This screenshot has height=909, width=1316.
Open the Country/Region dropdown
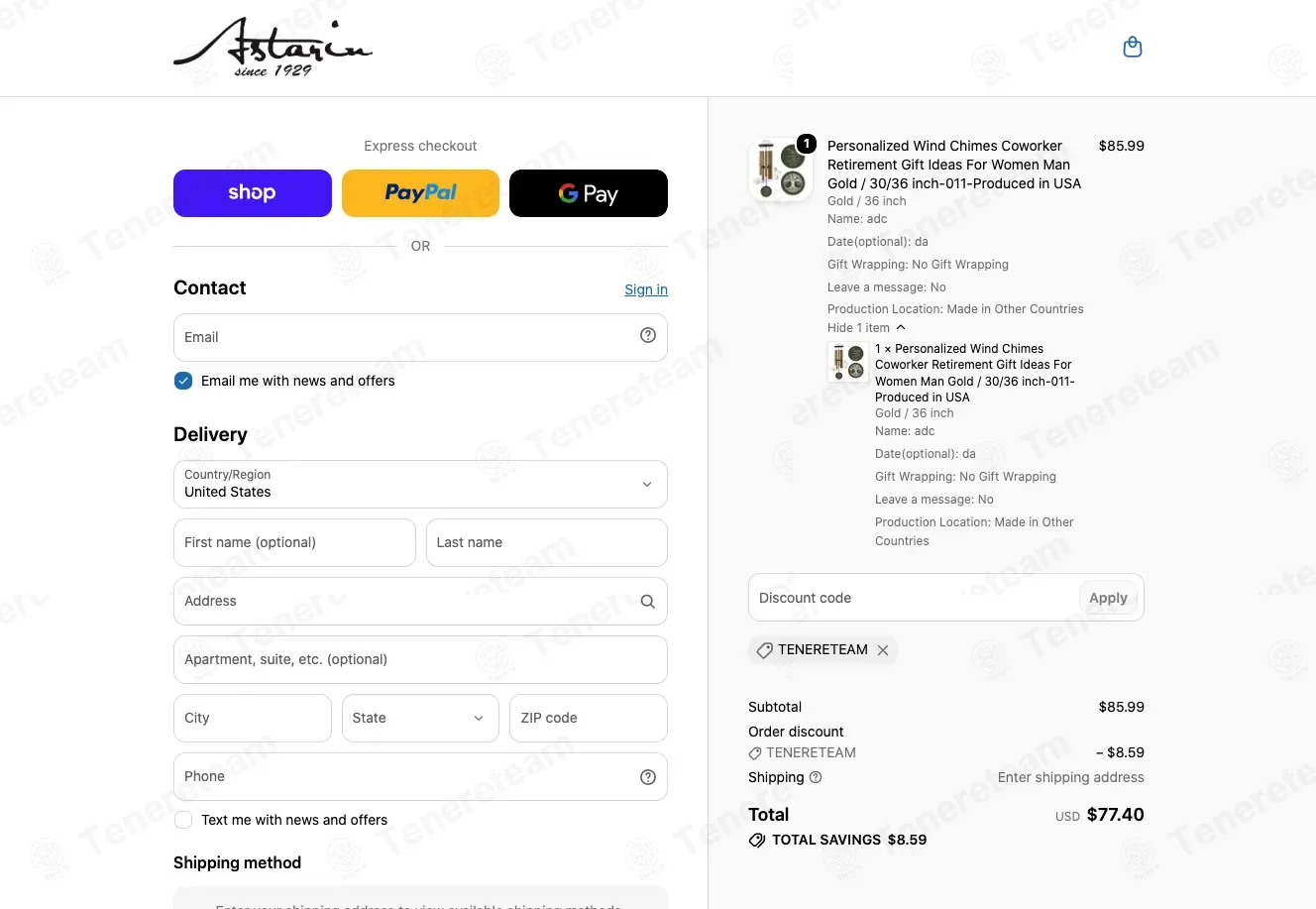[420, 485]
